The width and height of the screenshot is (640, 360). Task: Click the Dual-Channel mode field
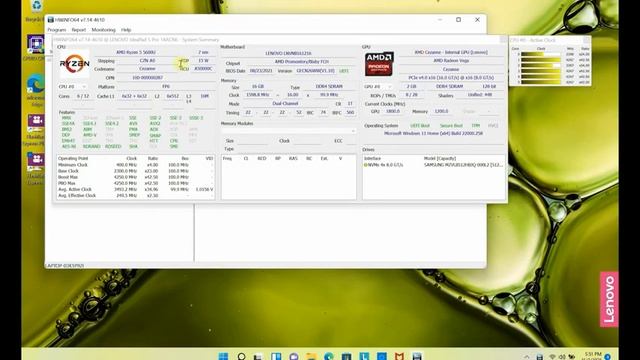pyautogui.click(x=285, y=104)
